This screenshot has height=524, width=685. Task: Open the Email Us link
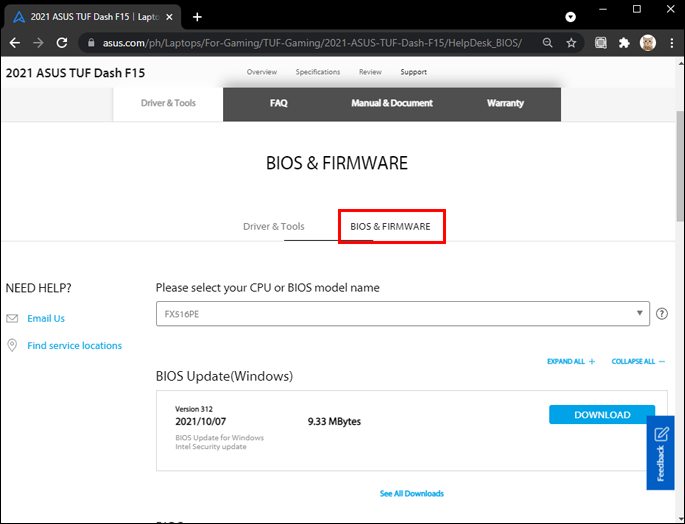click(x=46, y=318)
